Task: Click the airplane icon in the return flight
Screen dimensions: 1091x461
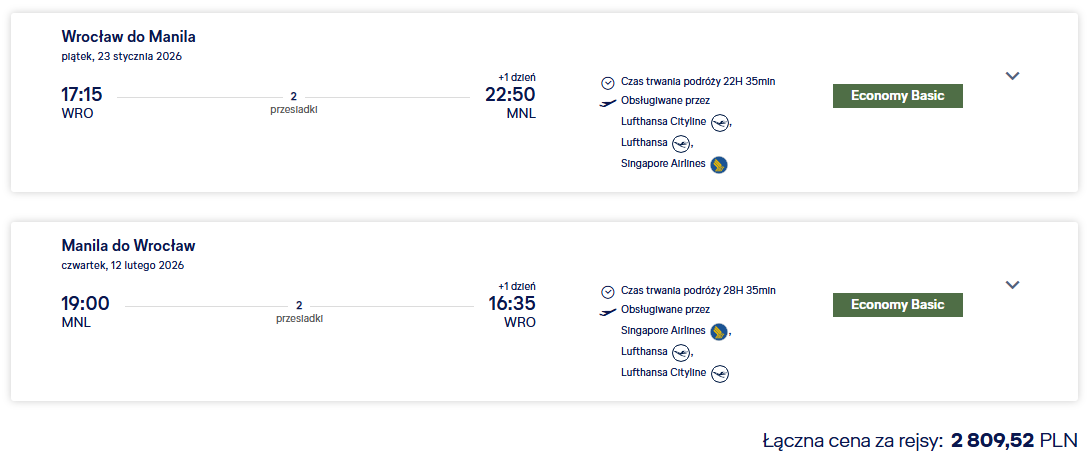Action: (x=607, y=312)
